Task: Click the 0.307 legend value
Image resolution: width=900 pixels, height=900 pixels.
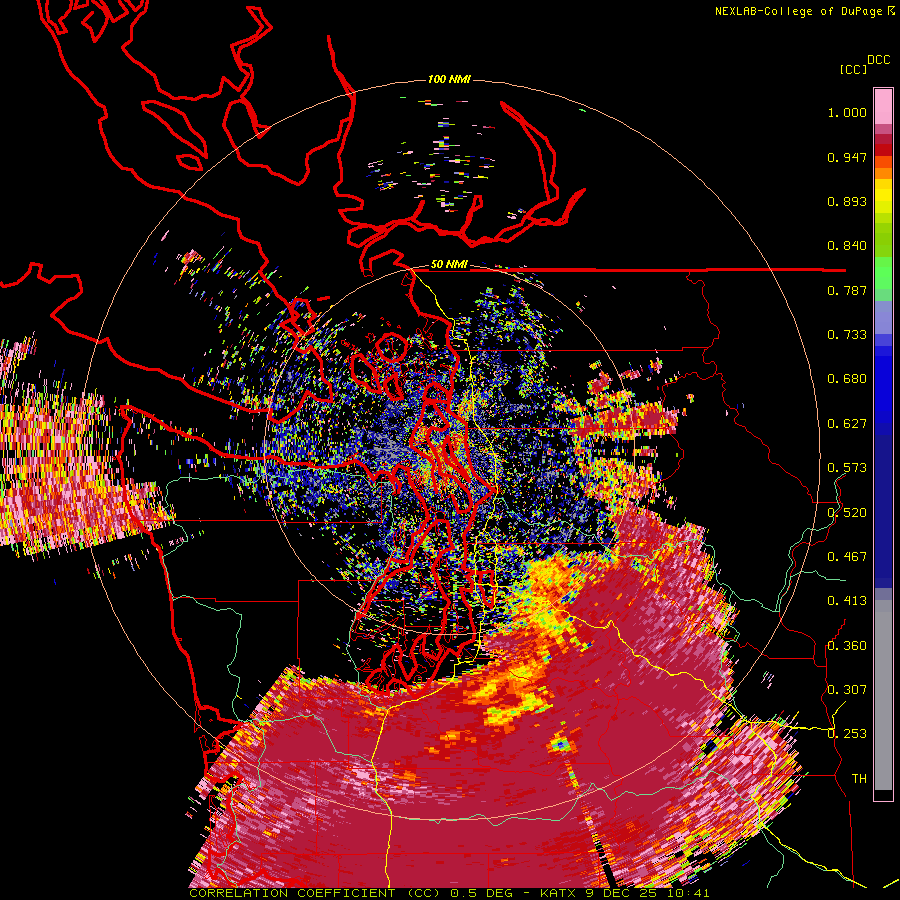Action: [x=847, y=690]
